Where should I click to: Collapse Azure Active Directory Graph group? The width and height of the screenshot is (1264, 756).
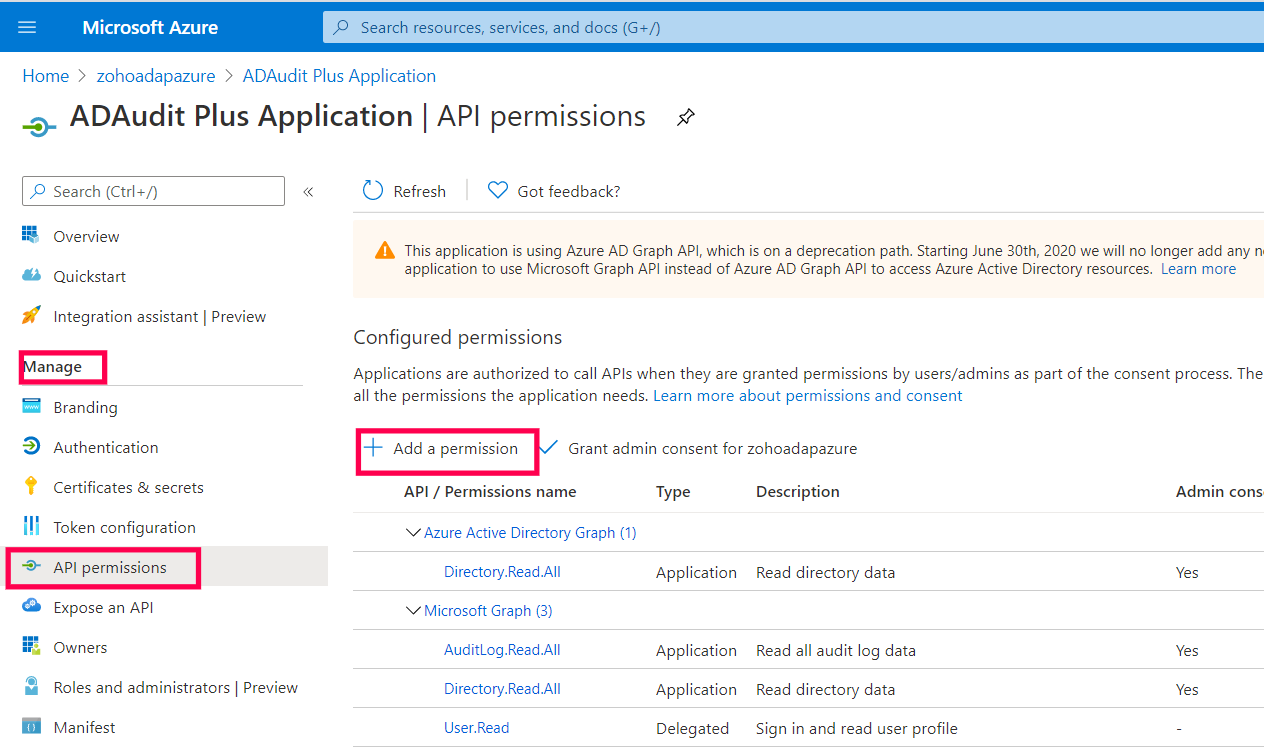tap(413, 533)
